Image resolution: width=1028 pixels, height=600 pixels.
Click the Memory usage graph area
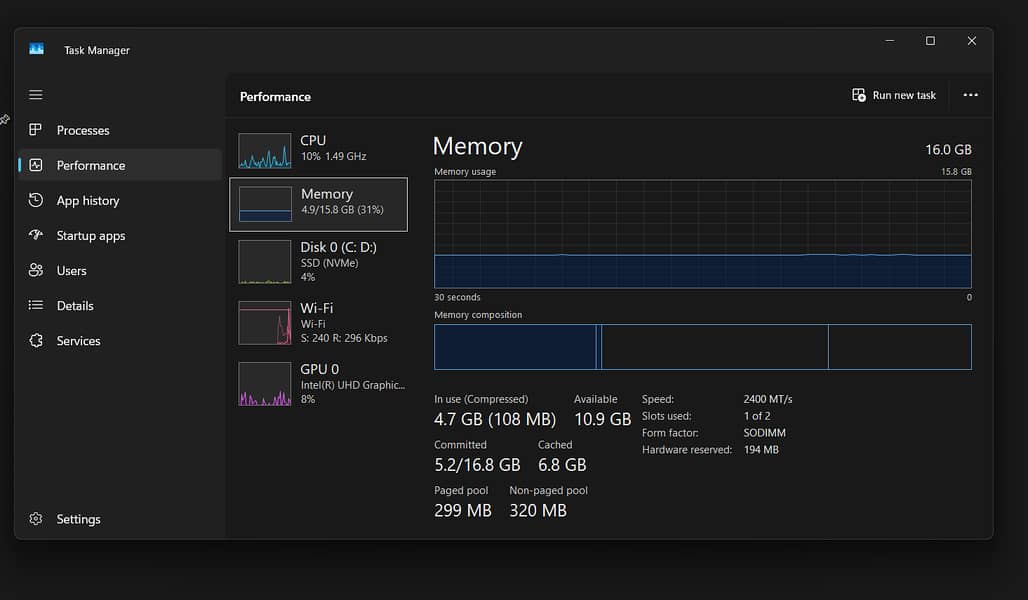click(702, 234)
